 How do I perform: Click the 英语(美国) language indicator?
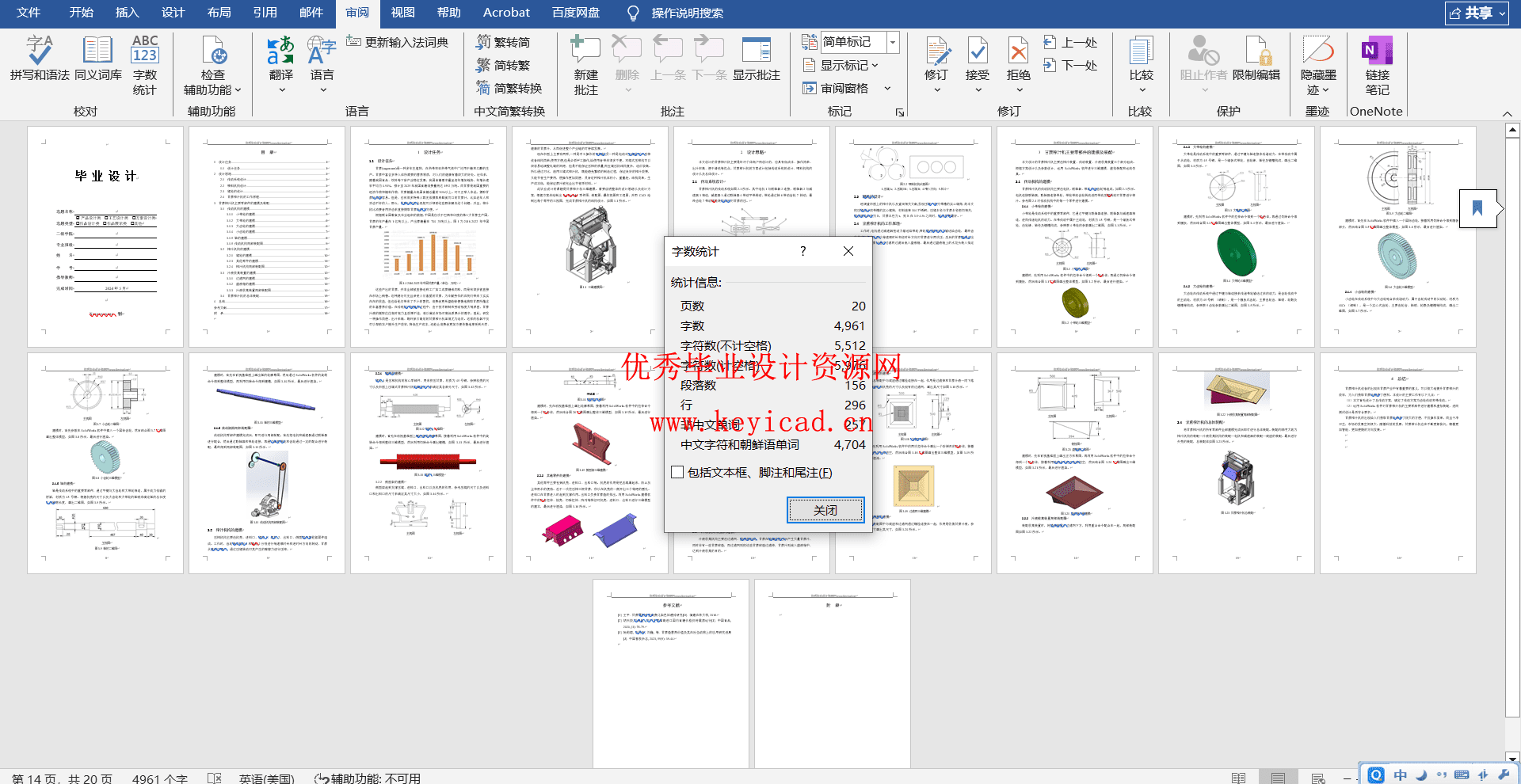(266, 778)
